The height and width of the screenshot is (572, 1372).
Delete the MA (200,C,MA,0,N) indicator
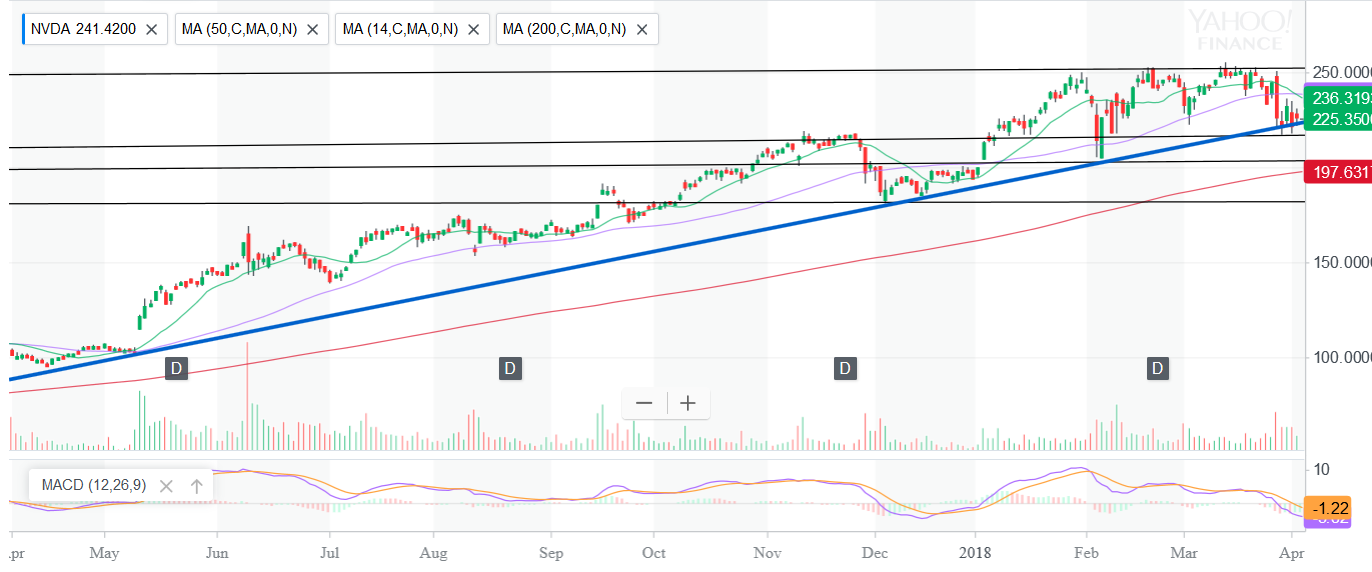coord(641,30)
